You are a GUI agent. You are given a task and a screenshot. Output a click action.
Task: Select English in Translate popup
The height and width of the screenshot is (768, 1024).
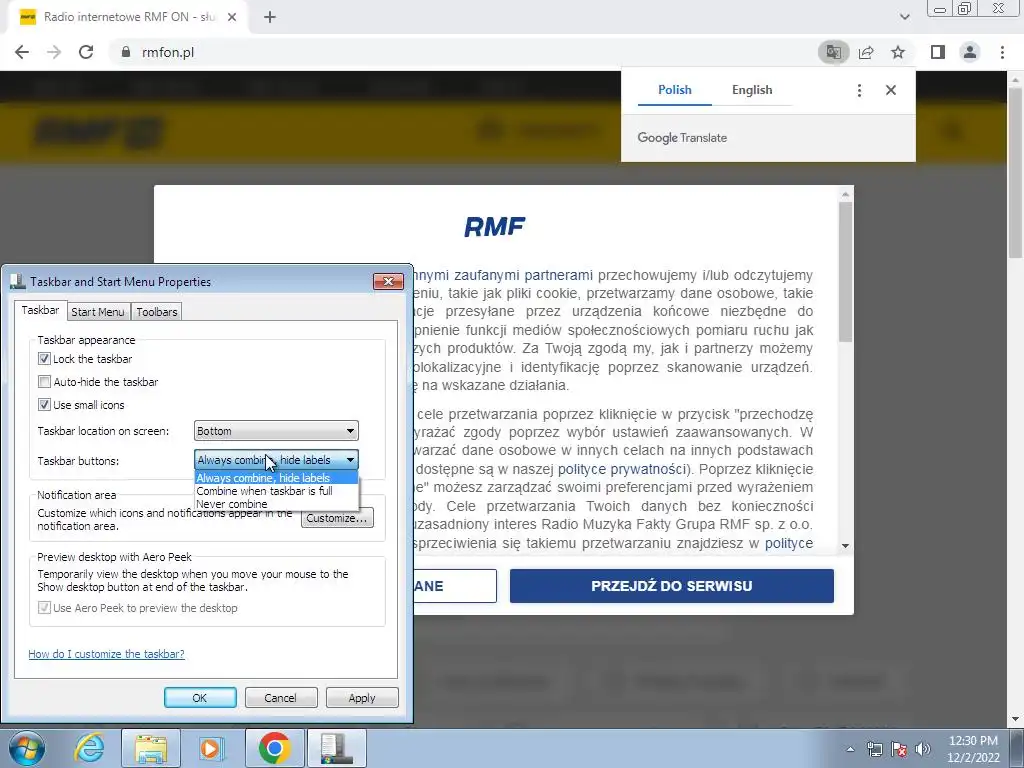click(752, 90)
